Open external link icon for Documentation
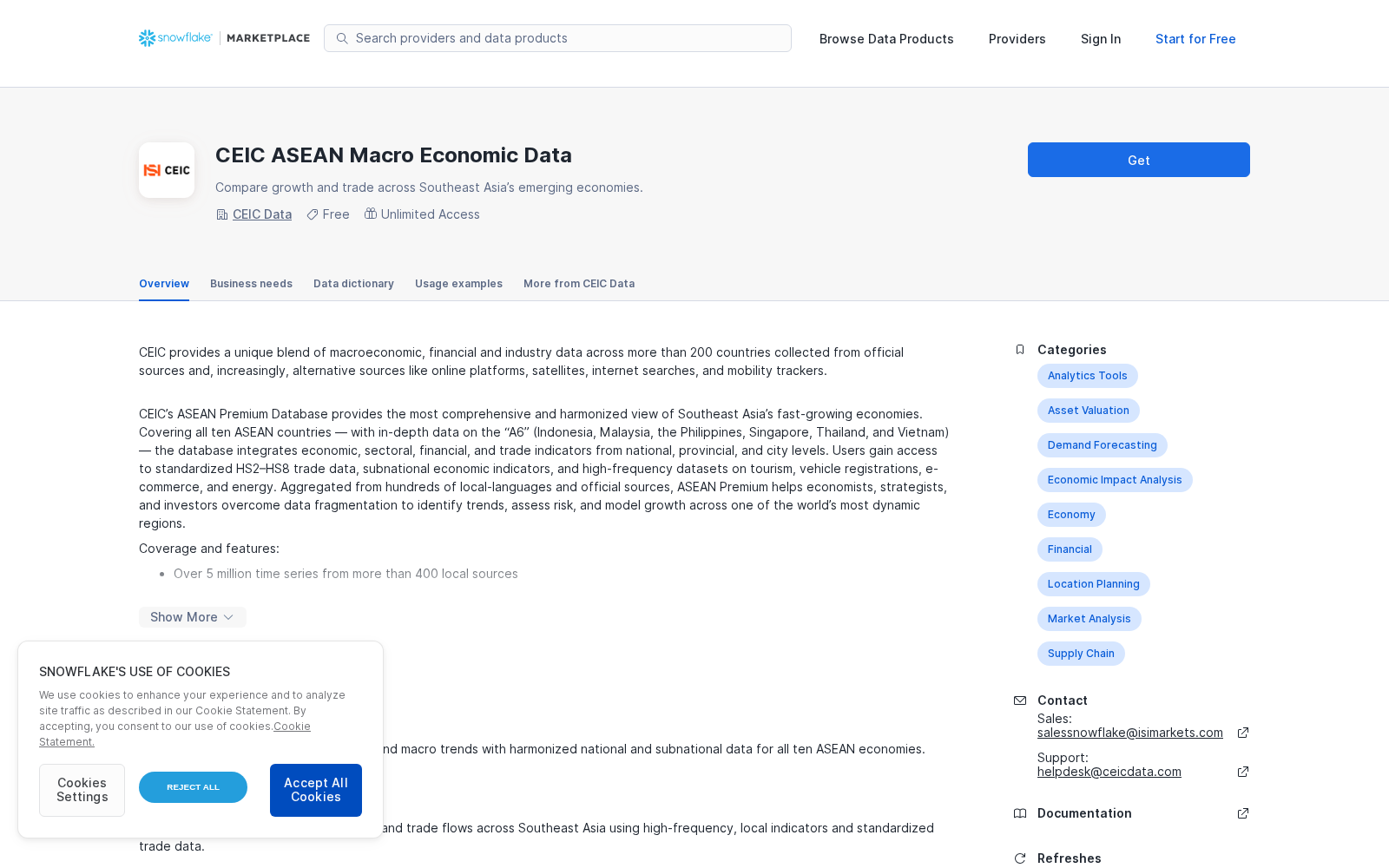 coord(1243,813)
